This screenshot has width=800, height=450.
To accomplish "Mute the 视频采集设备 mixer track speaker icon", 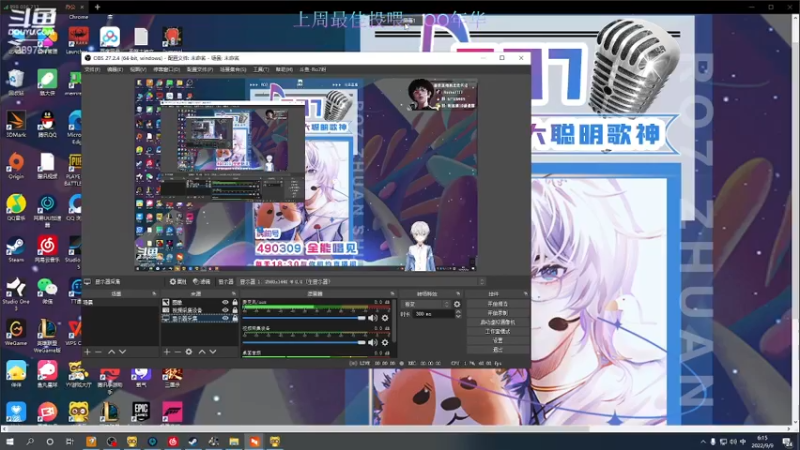I will (x=373, y=342).
